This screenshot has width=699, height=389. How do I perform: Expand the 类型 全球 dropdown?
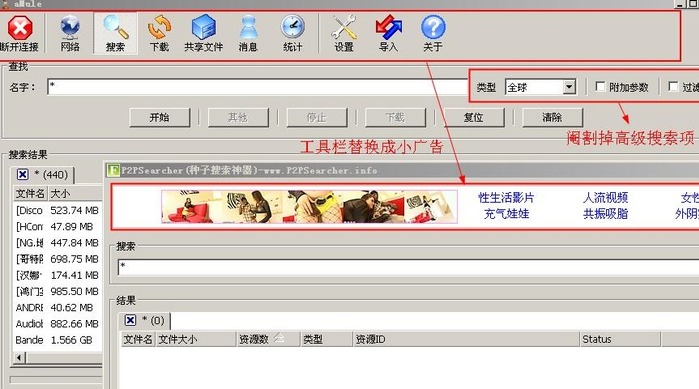click(569, 87)
